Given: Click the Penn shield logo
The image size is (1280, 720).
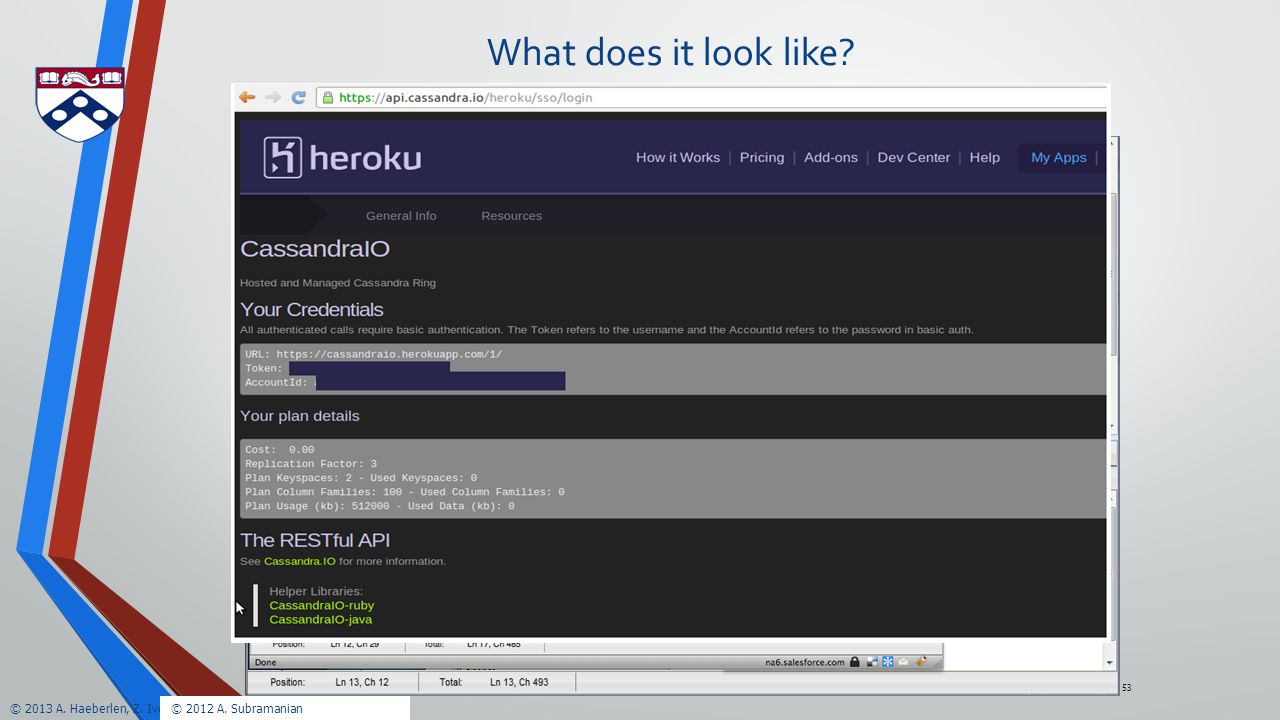Looking at the screenshot, I should coord(80,104).
